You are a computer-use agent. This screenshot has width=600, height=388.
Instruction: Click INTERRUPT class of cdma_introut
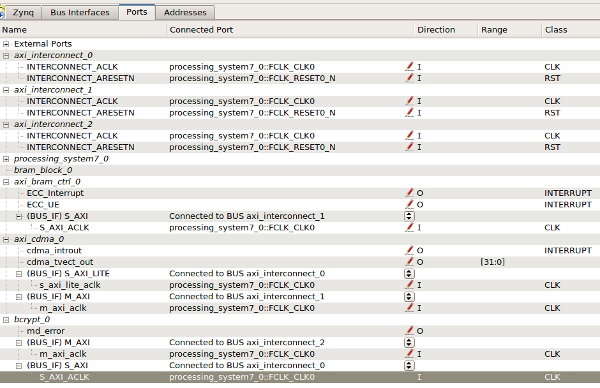[x=568, y=250]
